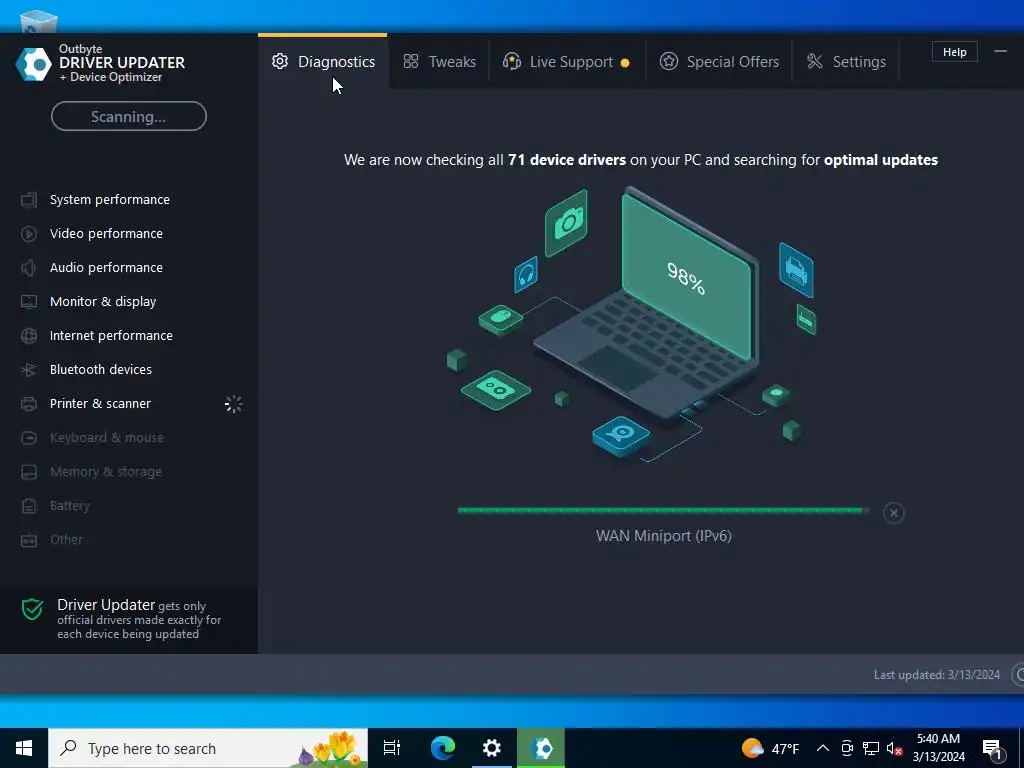The image size is (1024, 768).
Task: Go to the Special Offers tab
Action: 719,61
